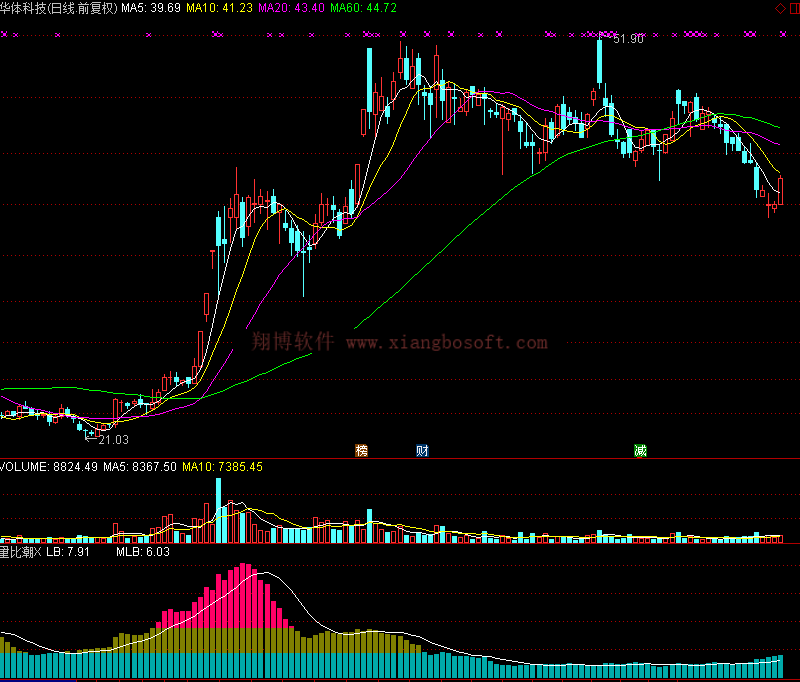
Task: Open the 榜 marker on the chart
Action: [361, 450]
